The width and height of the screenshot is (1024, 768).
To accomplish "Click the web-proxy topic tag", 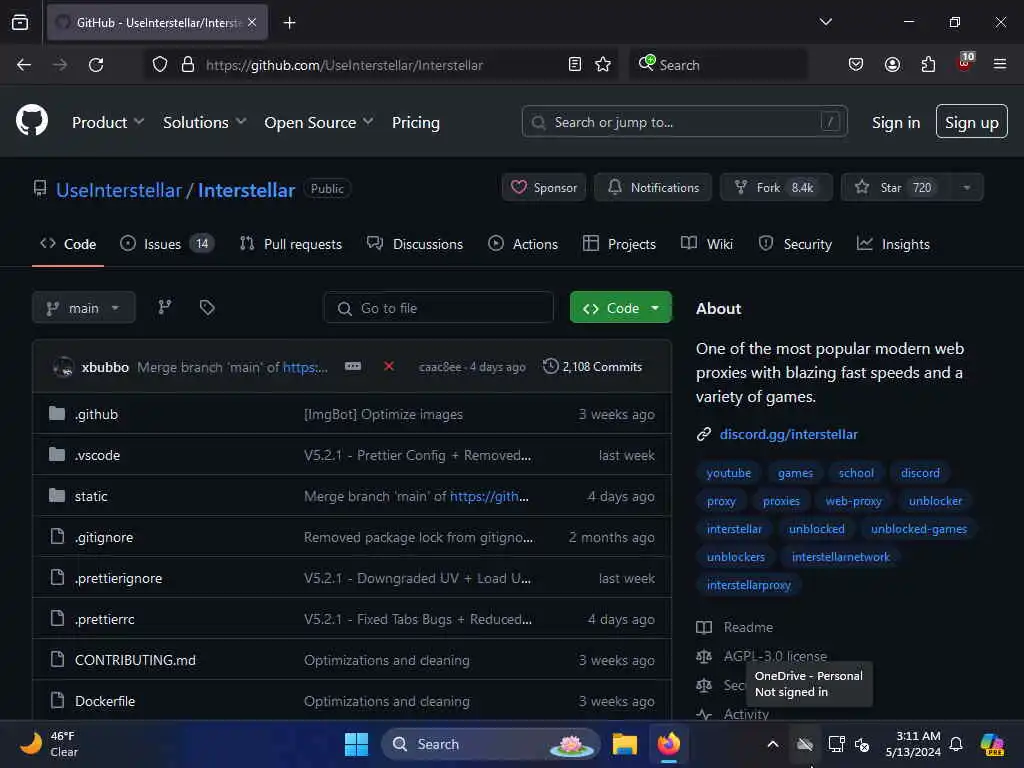I will 853,501.
